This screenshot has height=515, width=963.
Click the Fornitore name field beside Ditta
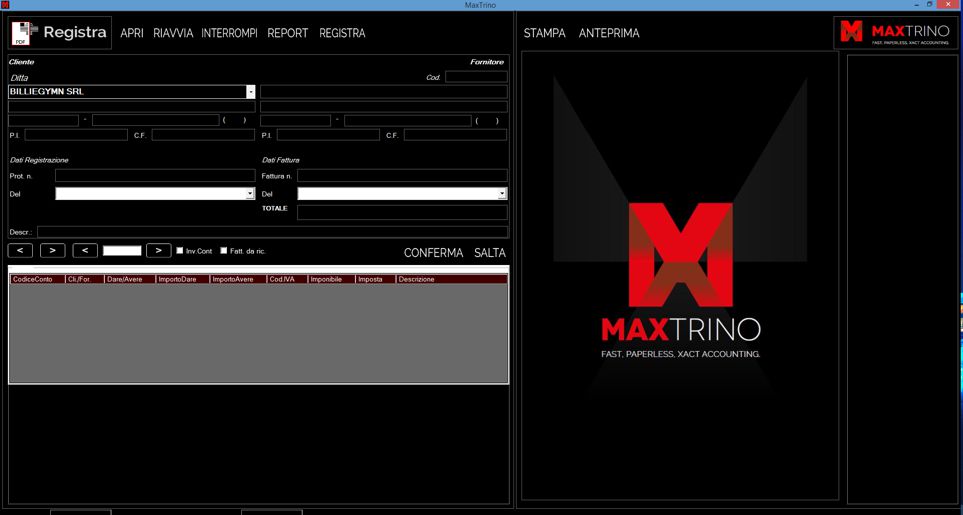point(384,92)
